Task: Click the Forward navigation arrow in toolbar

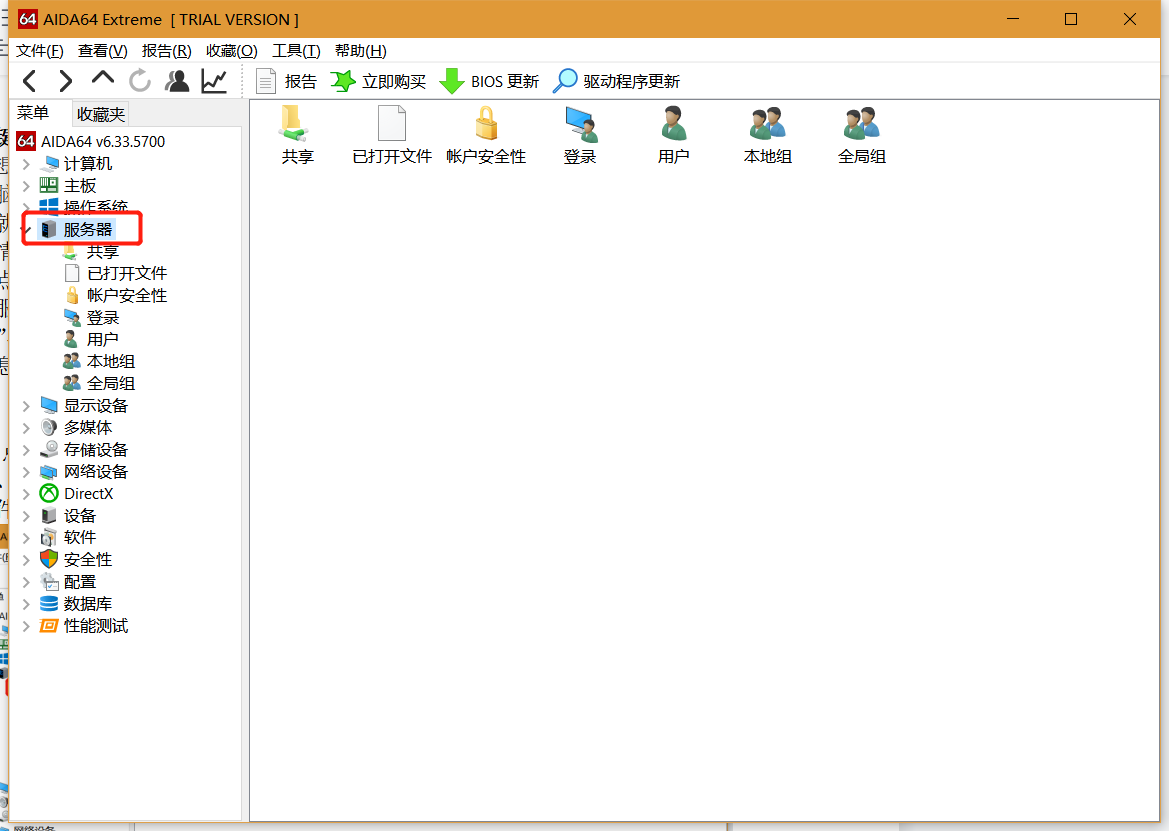Action: coord(66,81)
